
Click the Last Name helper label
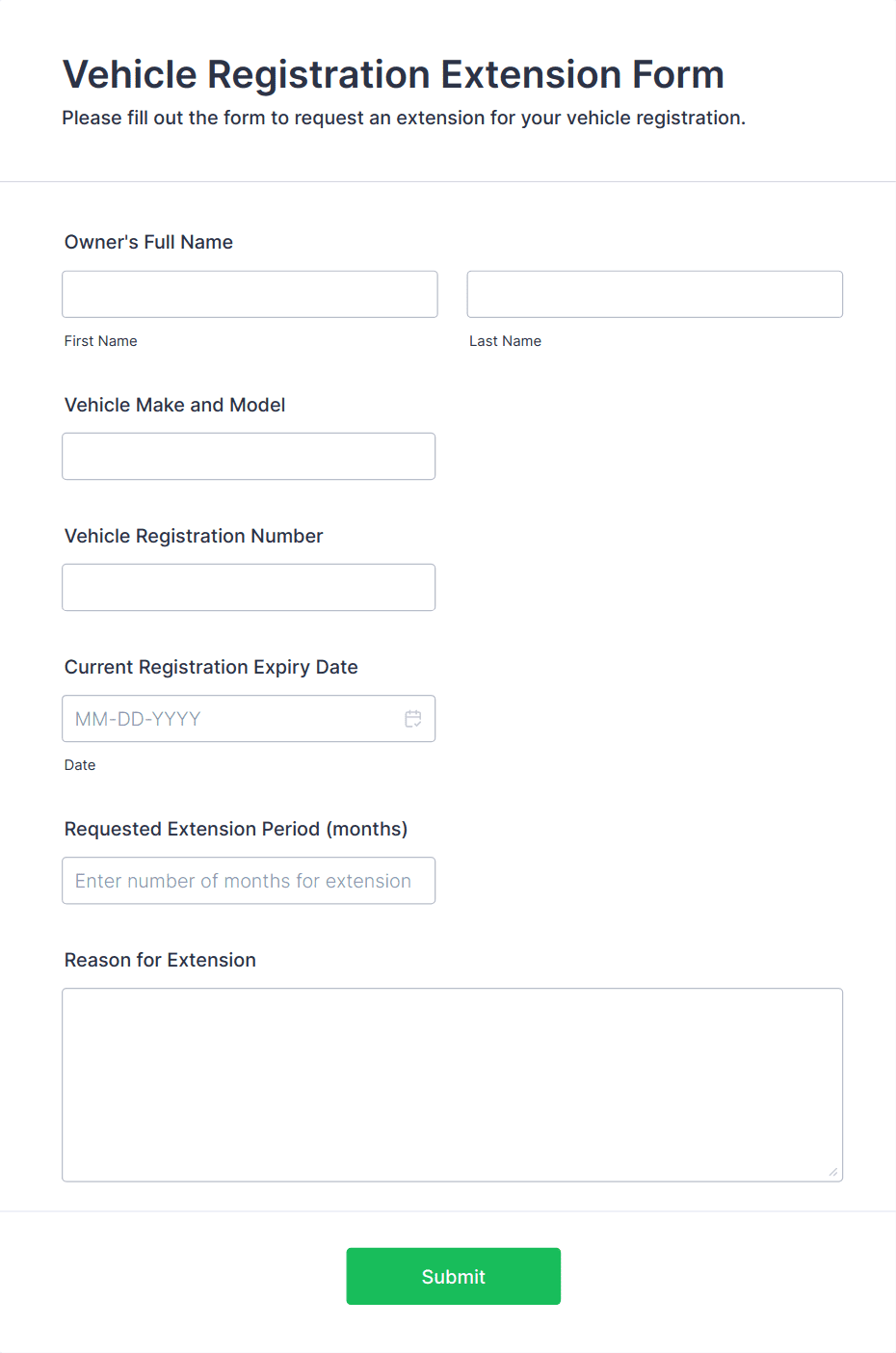(505, 340)
